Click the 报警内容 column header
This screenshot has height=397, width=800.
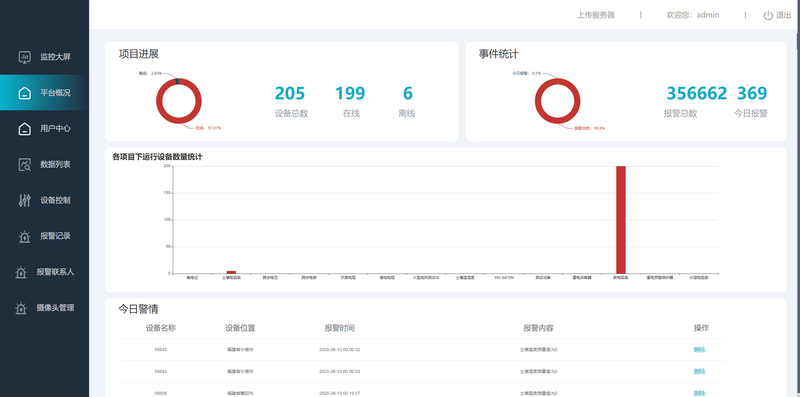point(538,328)
